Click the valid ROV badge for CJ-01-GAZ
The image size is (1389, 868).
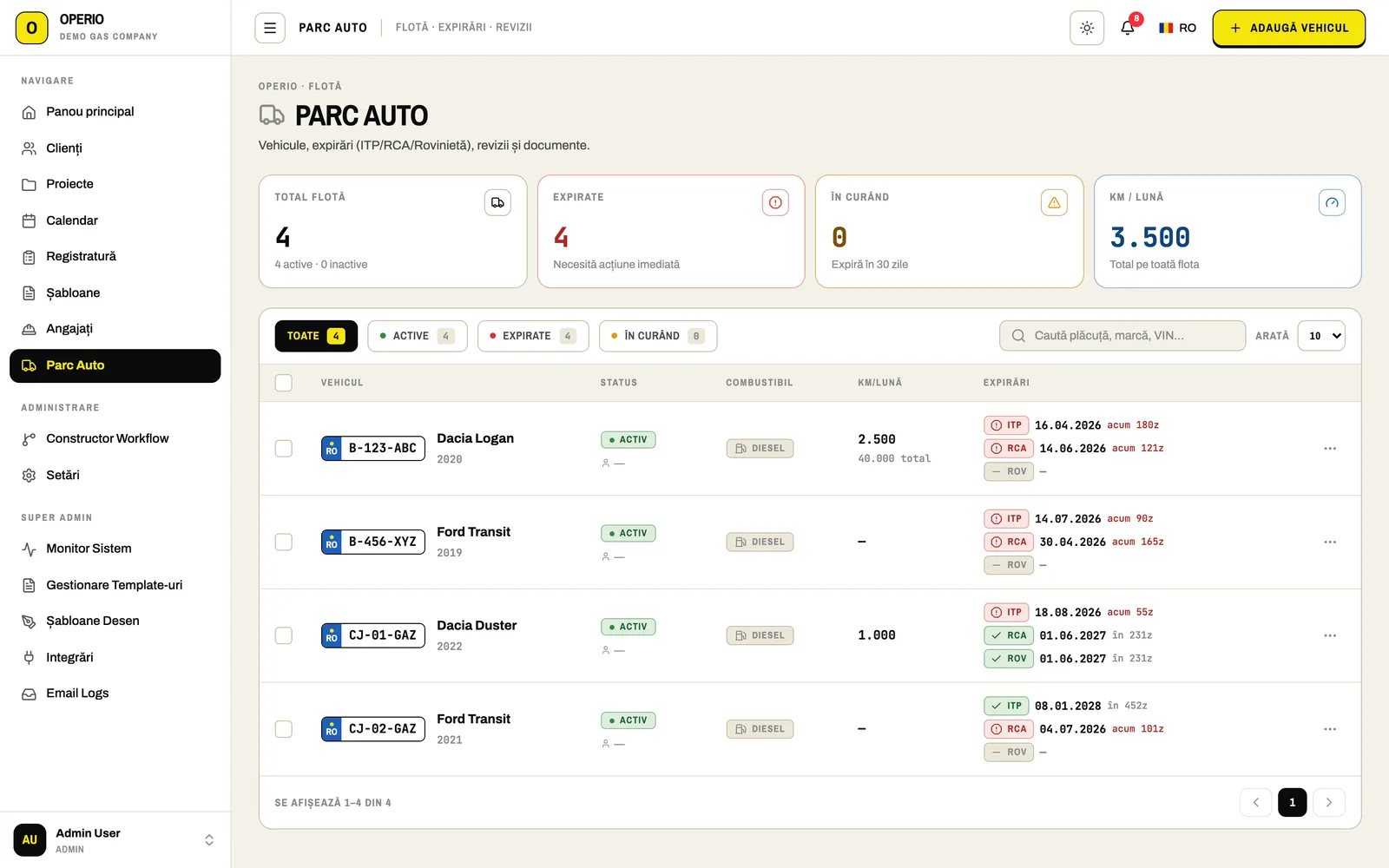(1009, 659)
